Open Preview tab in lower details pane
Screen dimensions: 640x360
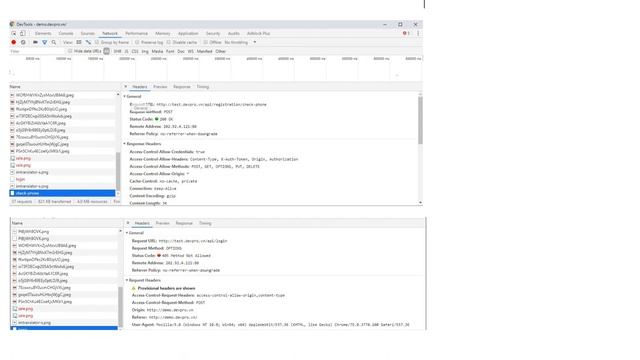[162, 223]
